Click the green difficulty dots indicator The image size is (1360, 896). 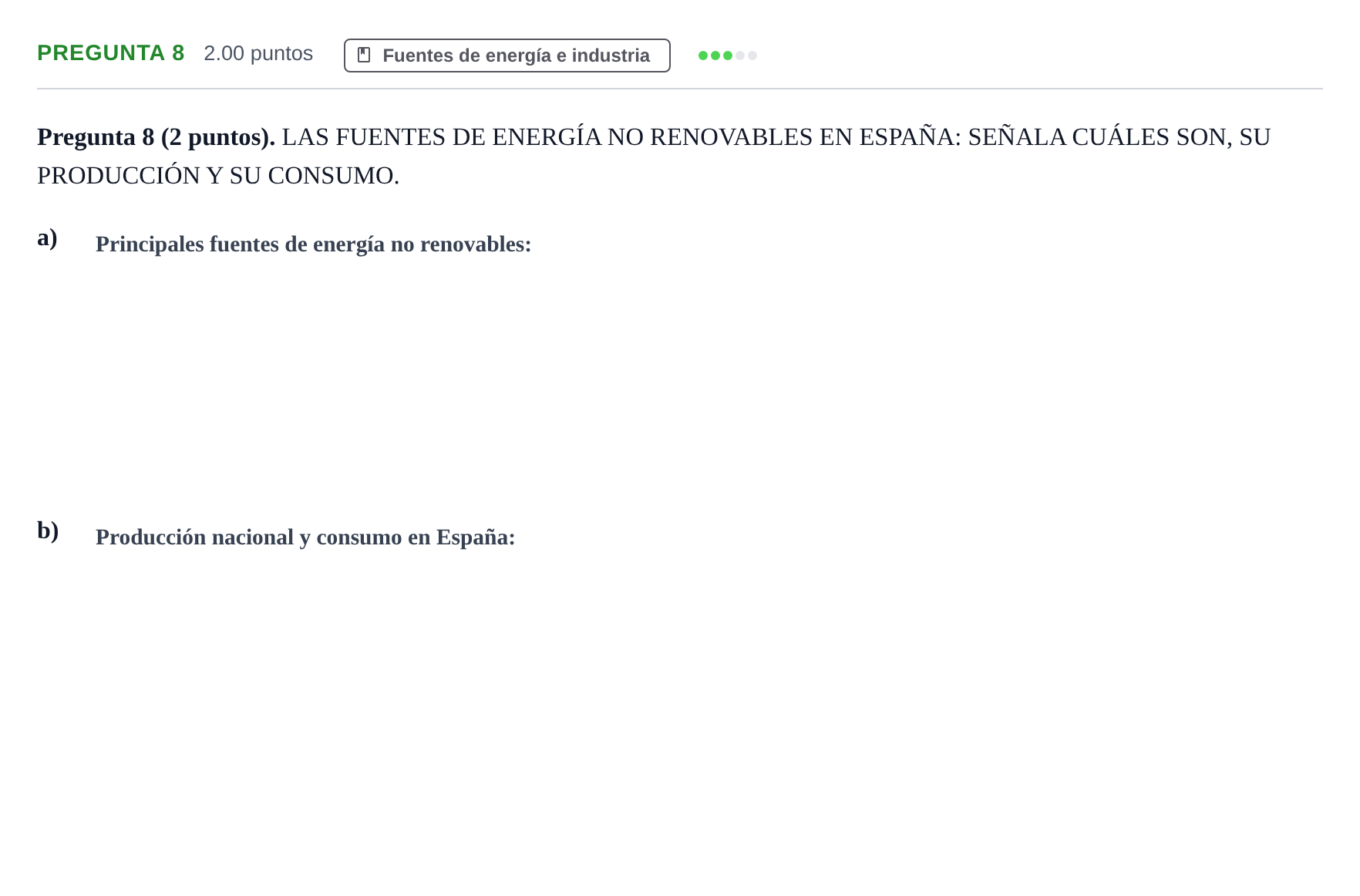(727, 56)
